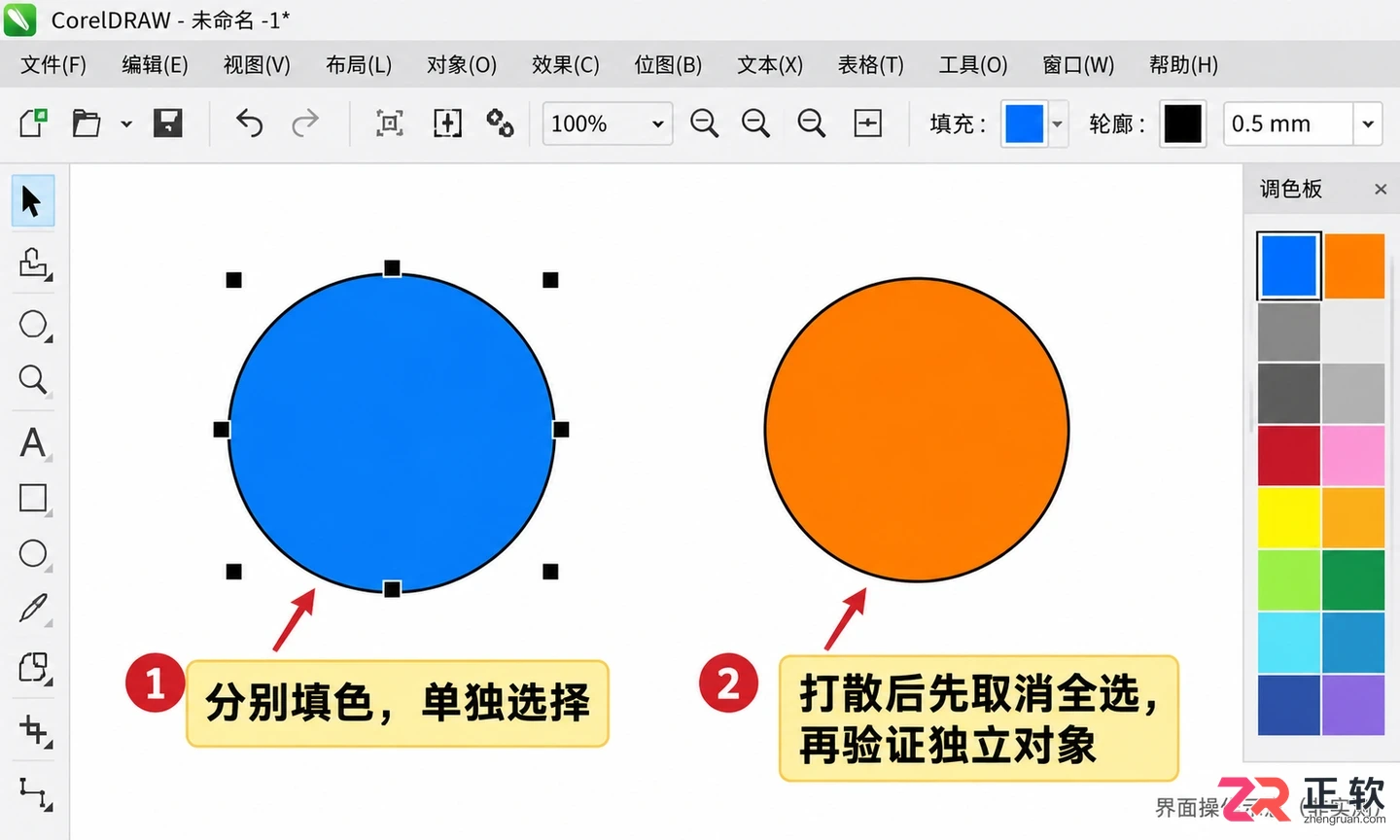
Task: Open the 效果(C) menu
Action: pyautogui.click(x=566, y=65)
